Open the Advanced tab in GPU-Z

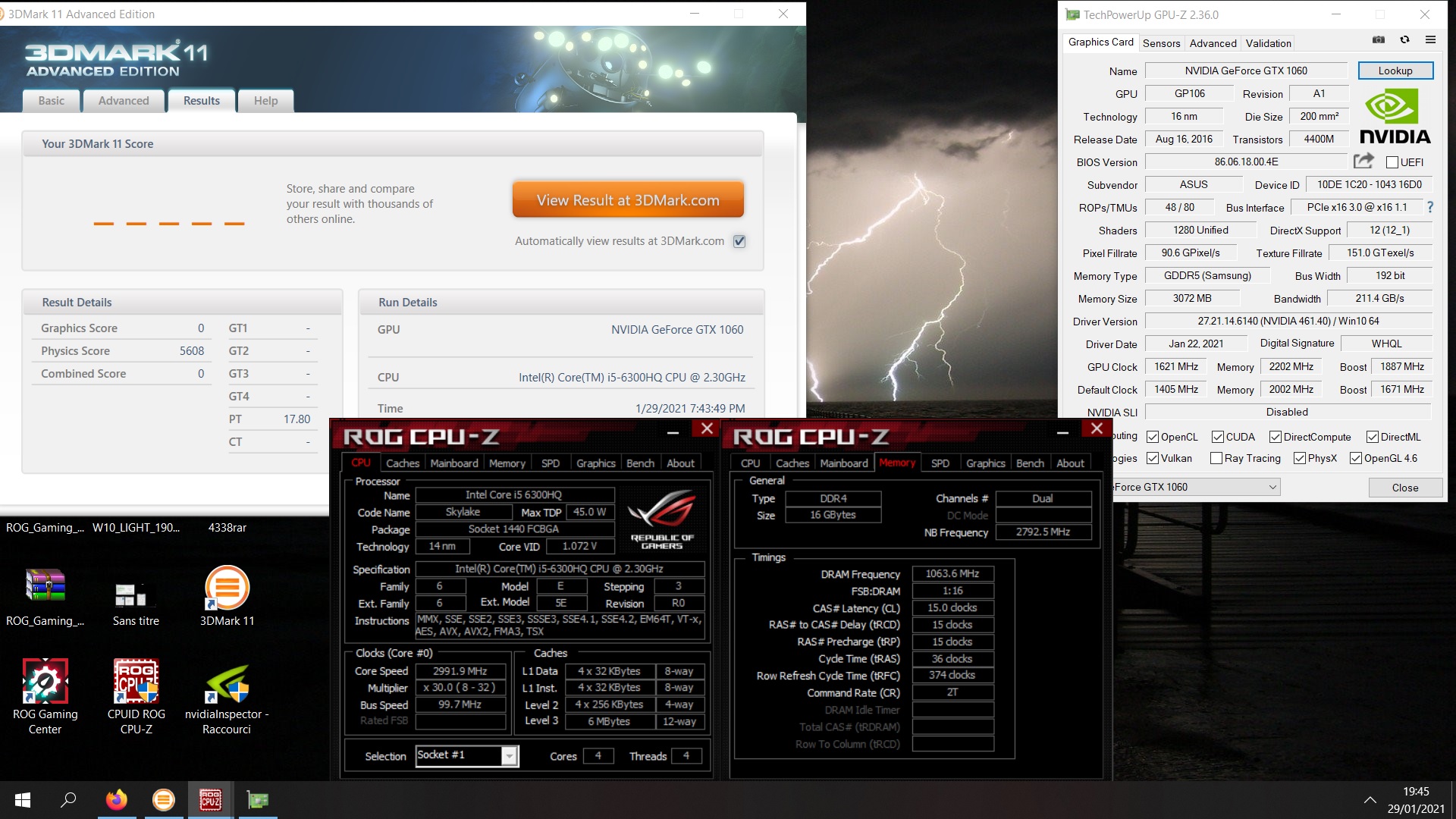(x=1213, y=43)
